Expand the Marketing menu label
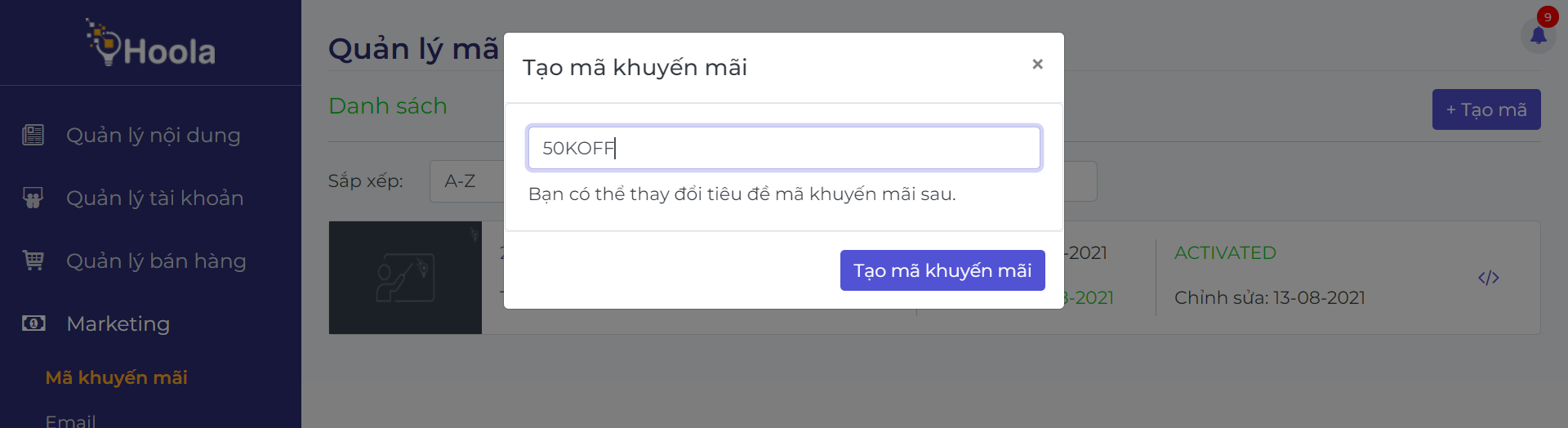This screenshot has width=1568, height=428. pos(118,323)
